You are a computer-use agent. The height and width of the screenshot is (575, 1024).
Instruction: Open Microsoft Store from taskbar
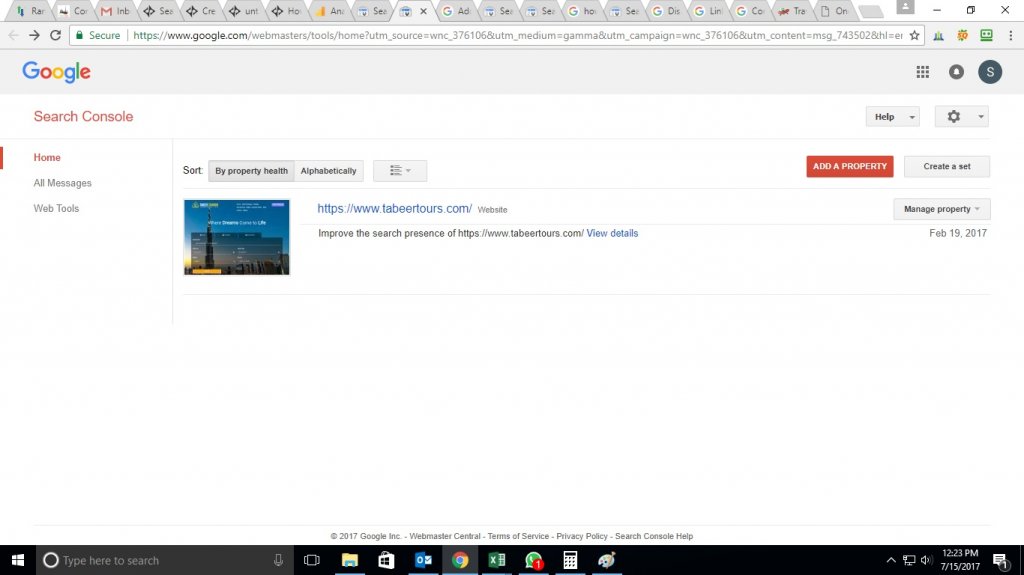387,560
